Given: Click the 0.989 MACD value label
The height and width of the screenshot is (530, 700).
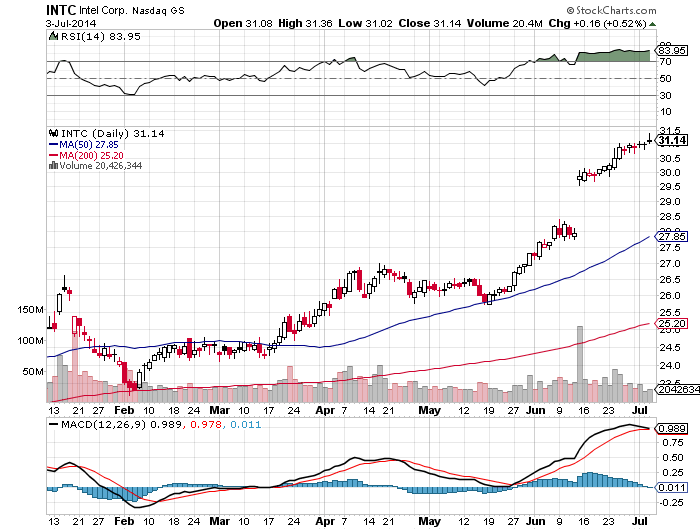Looking at the screenshot, I should pyautogui.click(x=671, y=429).
